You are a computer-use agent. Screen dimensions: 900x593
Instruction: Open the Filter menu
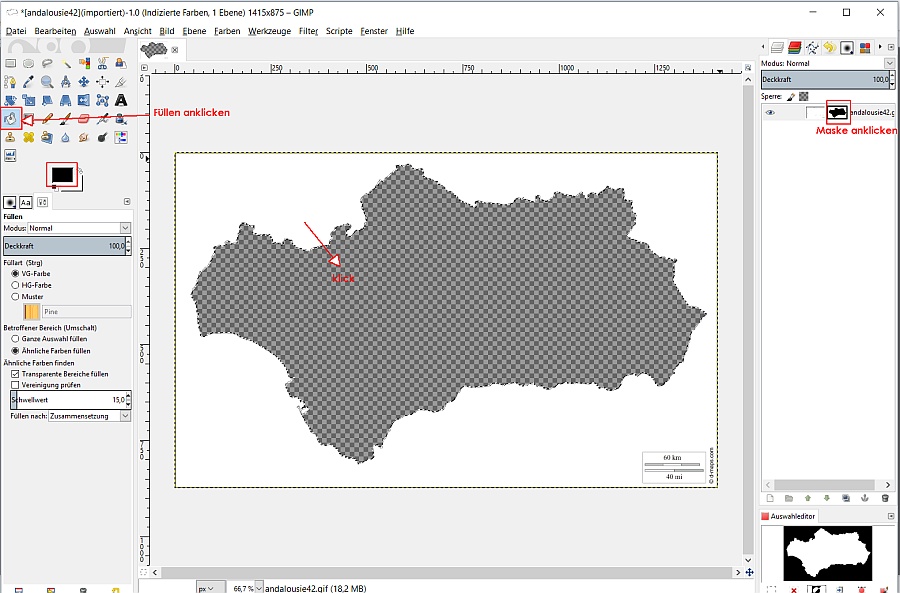(308, 31)
